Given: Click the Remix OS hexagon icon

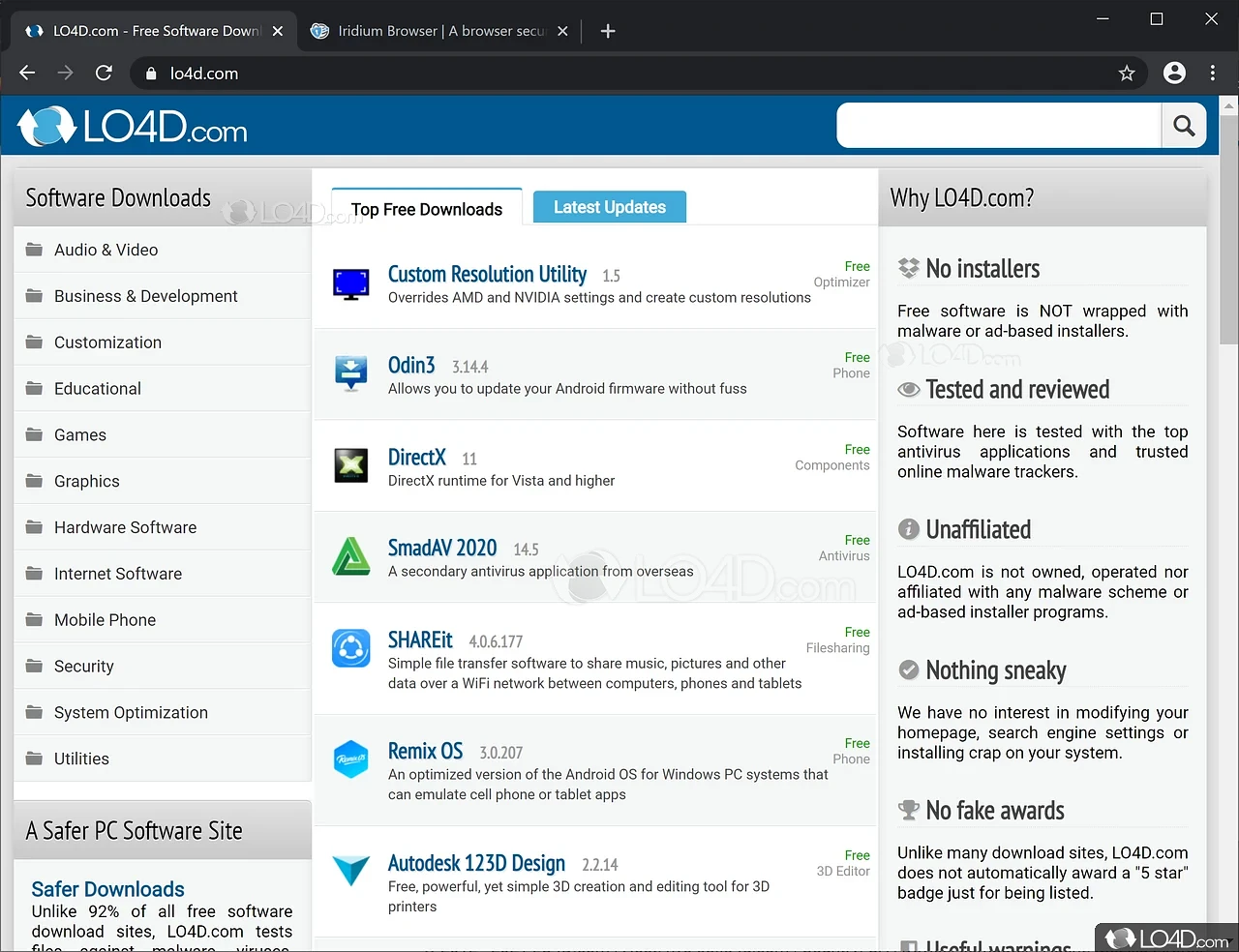Looking at the screenshot, I should pyautogui.click(x=350, y=759).
